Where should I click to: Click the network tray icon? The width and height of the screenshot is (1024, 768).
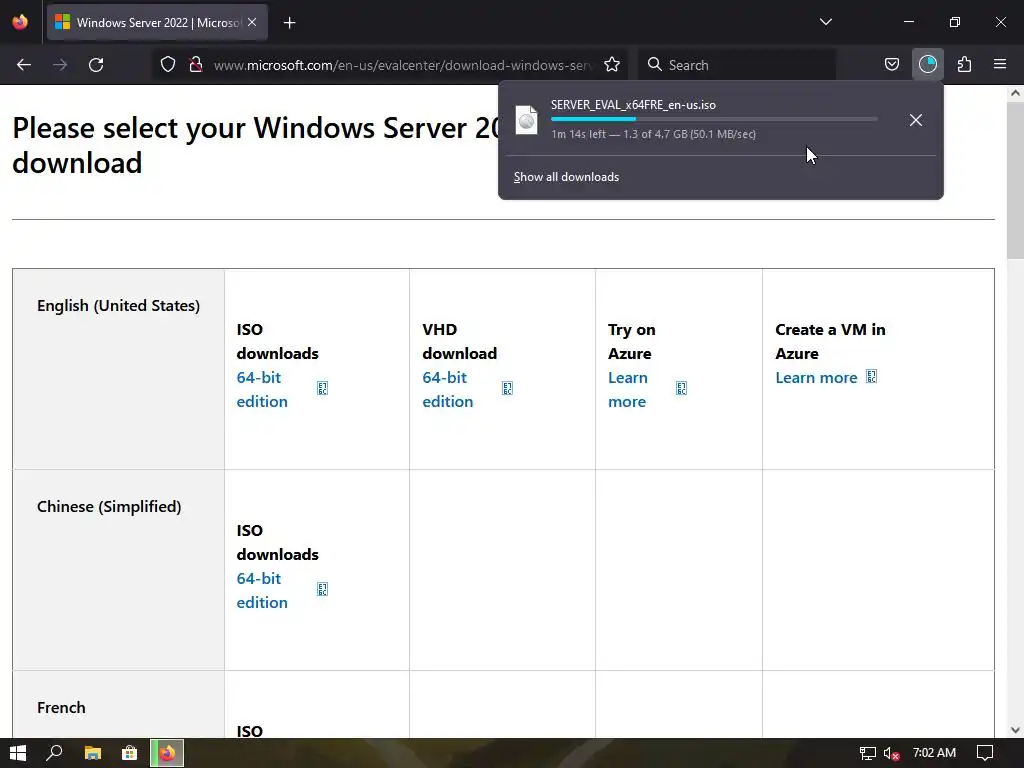pos(867,753)
